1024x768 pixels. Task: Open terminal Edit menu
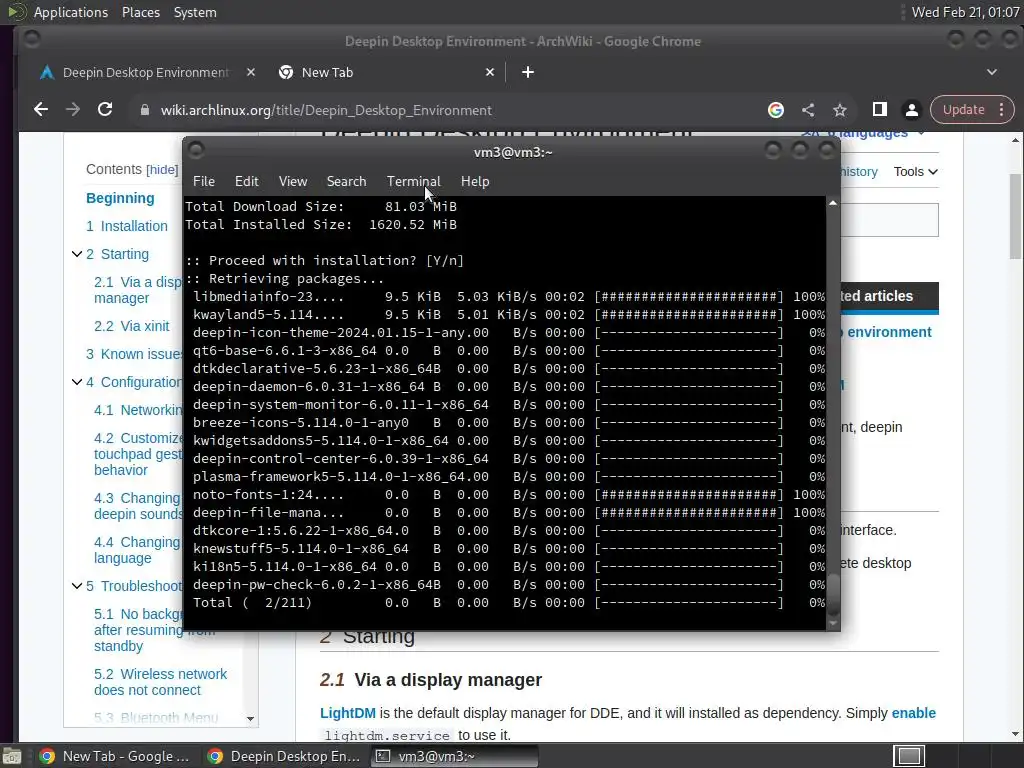click(246, 181)
